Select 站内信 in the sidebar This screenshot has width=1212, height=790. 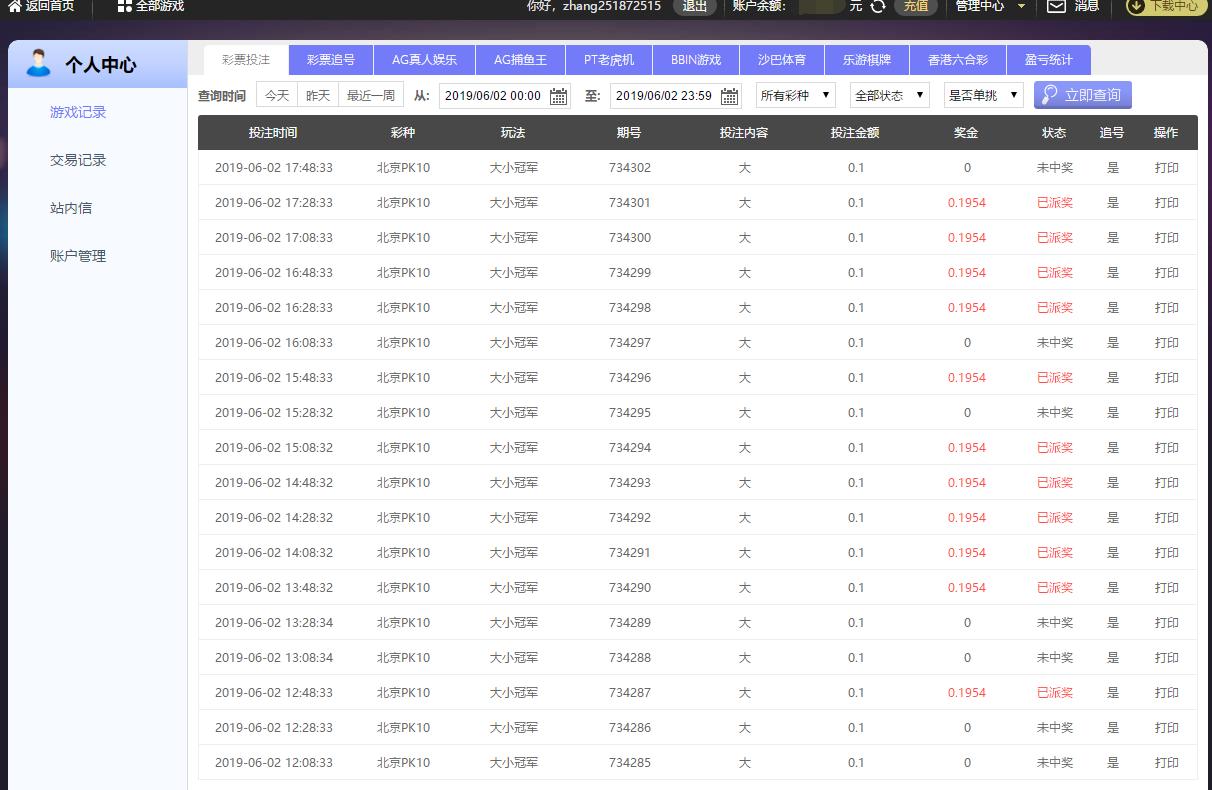[71, 208]
